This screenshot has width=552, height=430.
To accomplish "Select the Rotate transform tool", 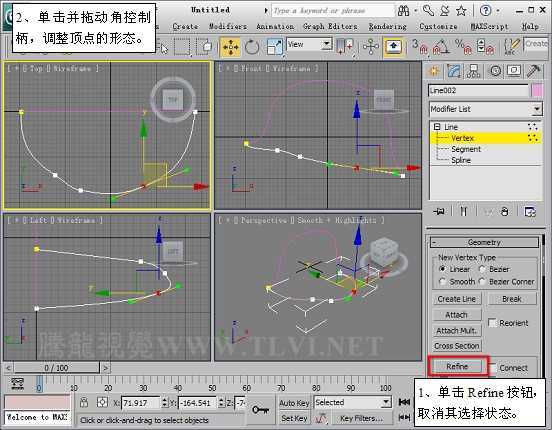I will click(252, 47).
